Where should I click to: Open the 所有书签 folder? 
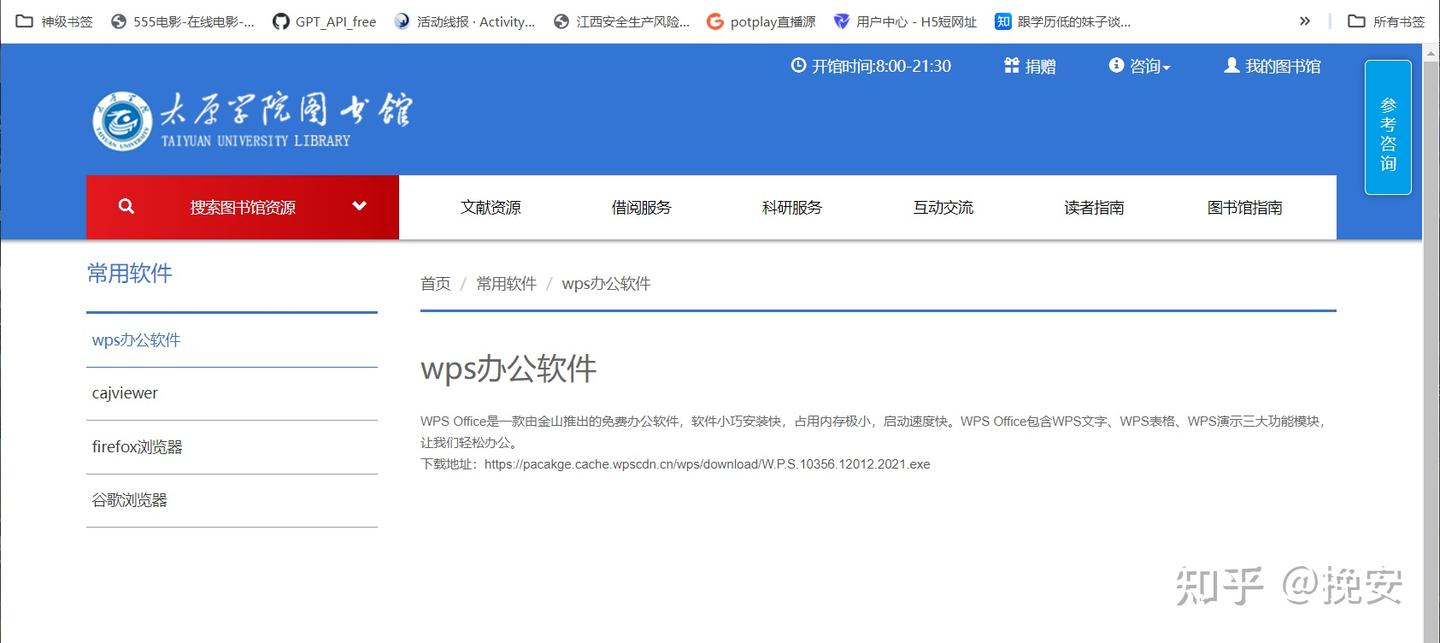coord(1386,21)
